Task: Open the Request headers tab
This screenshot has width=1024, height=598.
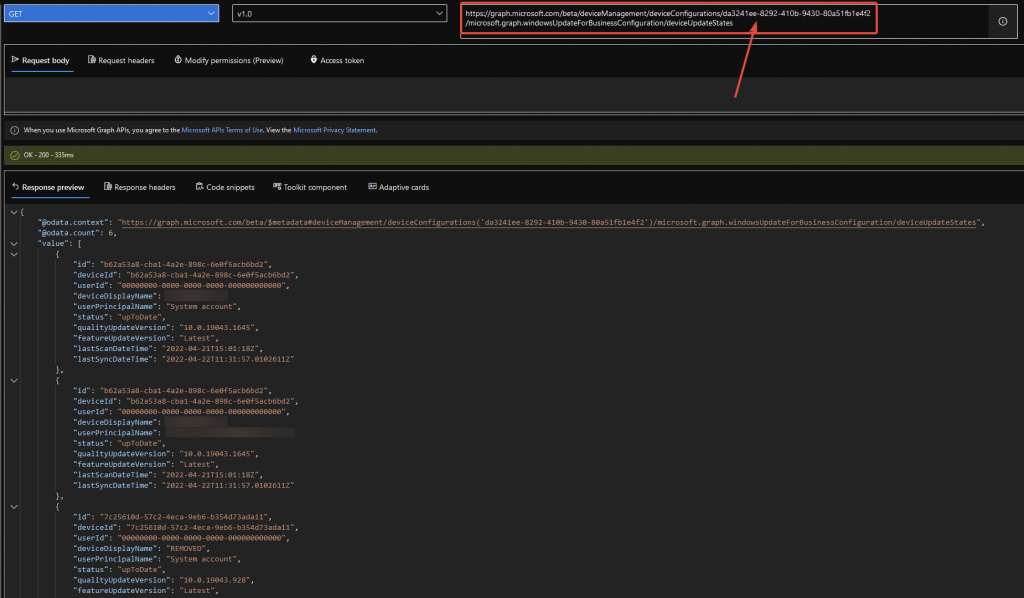Action: [121, 60]
